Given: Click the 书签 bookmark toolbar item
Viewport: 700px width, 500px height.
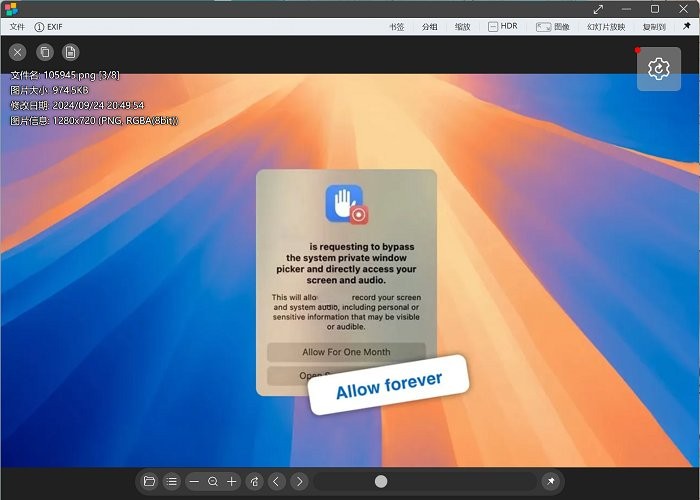Looking at the screenshot, I should coord(396,27).
